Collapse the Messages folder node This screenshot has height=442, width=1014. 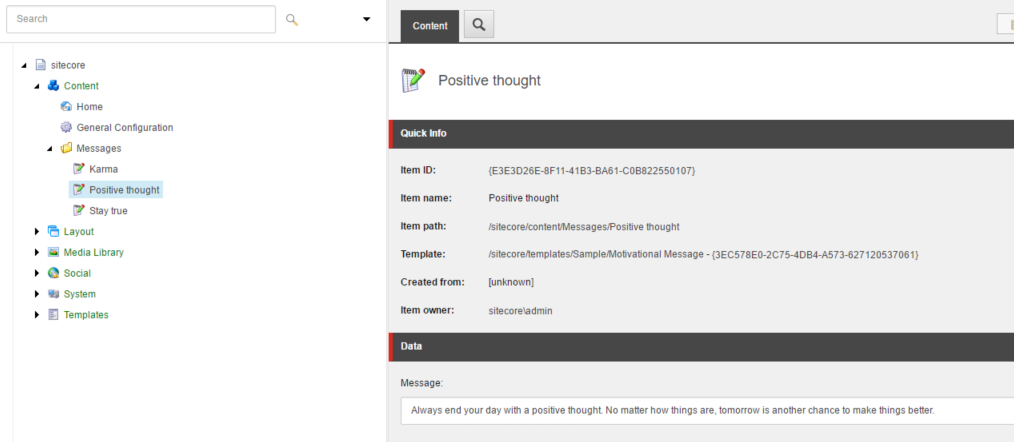tap(50, 149)
